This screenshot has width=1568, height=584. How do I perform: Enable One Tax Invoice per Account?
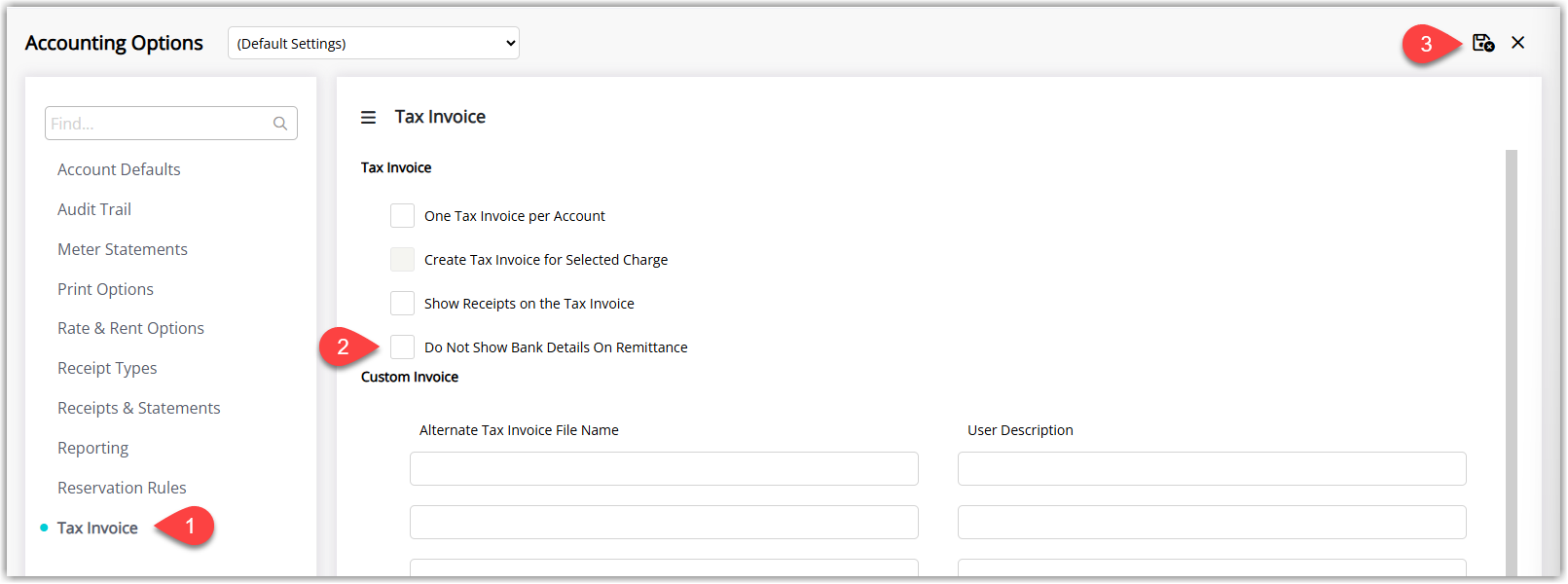tap(402, 216)
